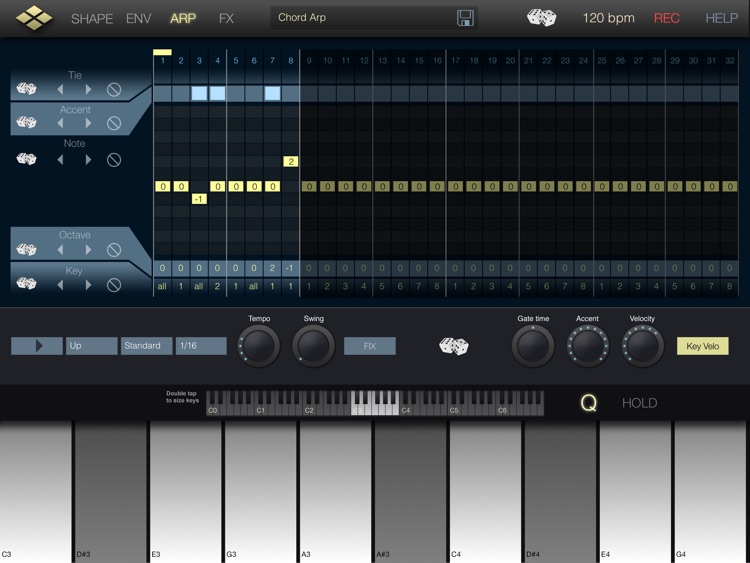The image size is (750, 563).
Task: Open the Up direction dropdown
Action: click(x=91, y=346)
